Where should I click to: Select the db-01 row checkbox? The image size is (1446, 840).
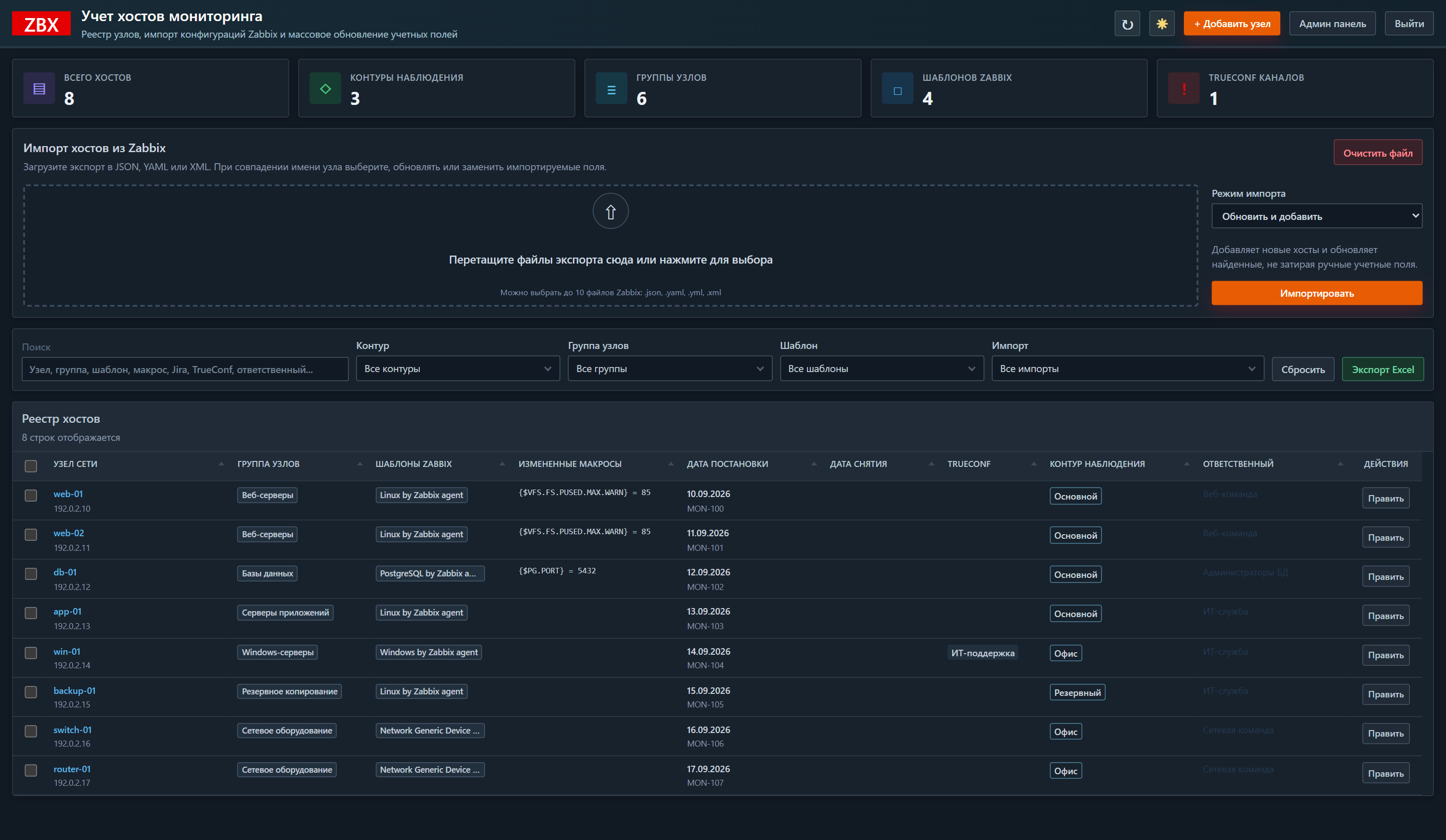31,574
